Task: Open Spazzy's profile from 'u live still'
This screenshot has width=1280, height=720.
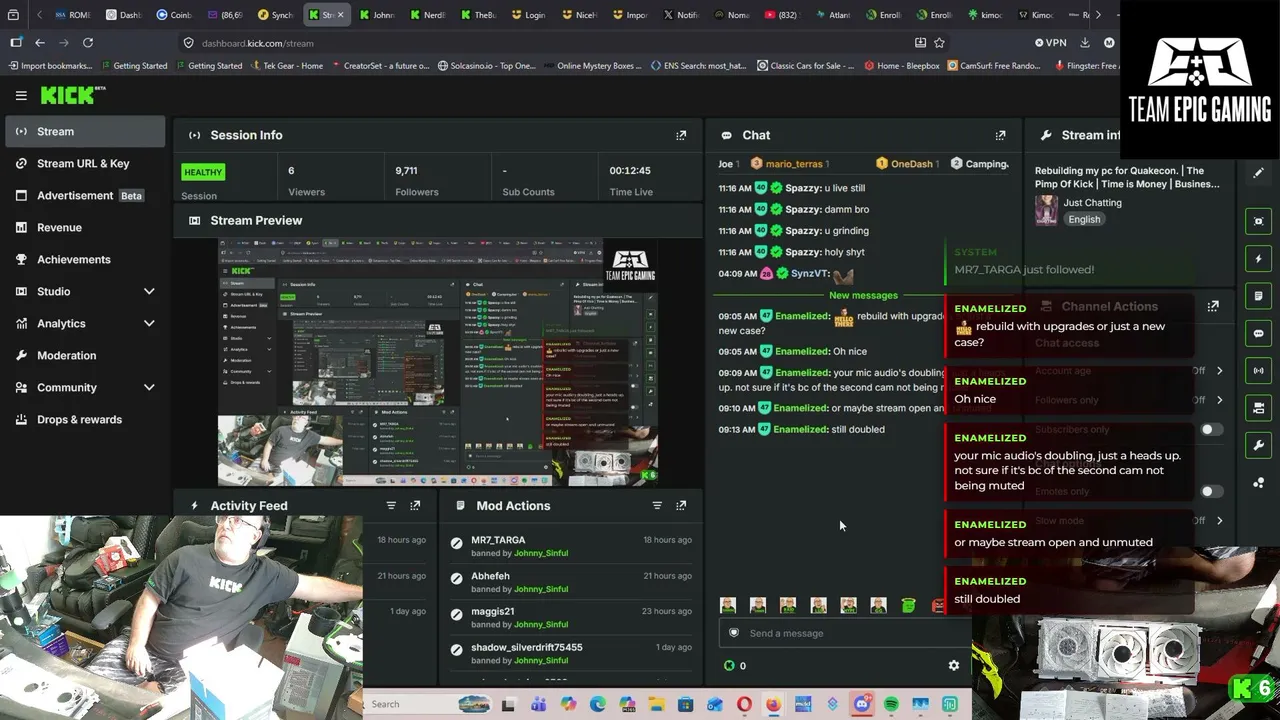Action: [802, 188]
